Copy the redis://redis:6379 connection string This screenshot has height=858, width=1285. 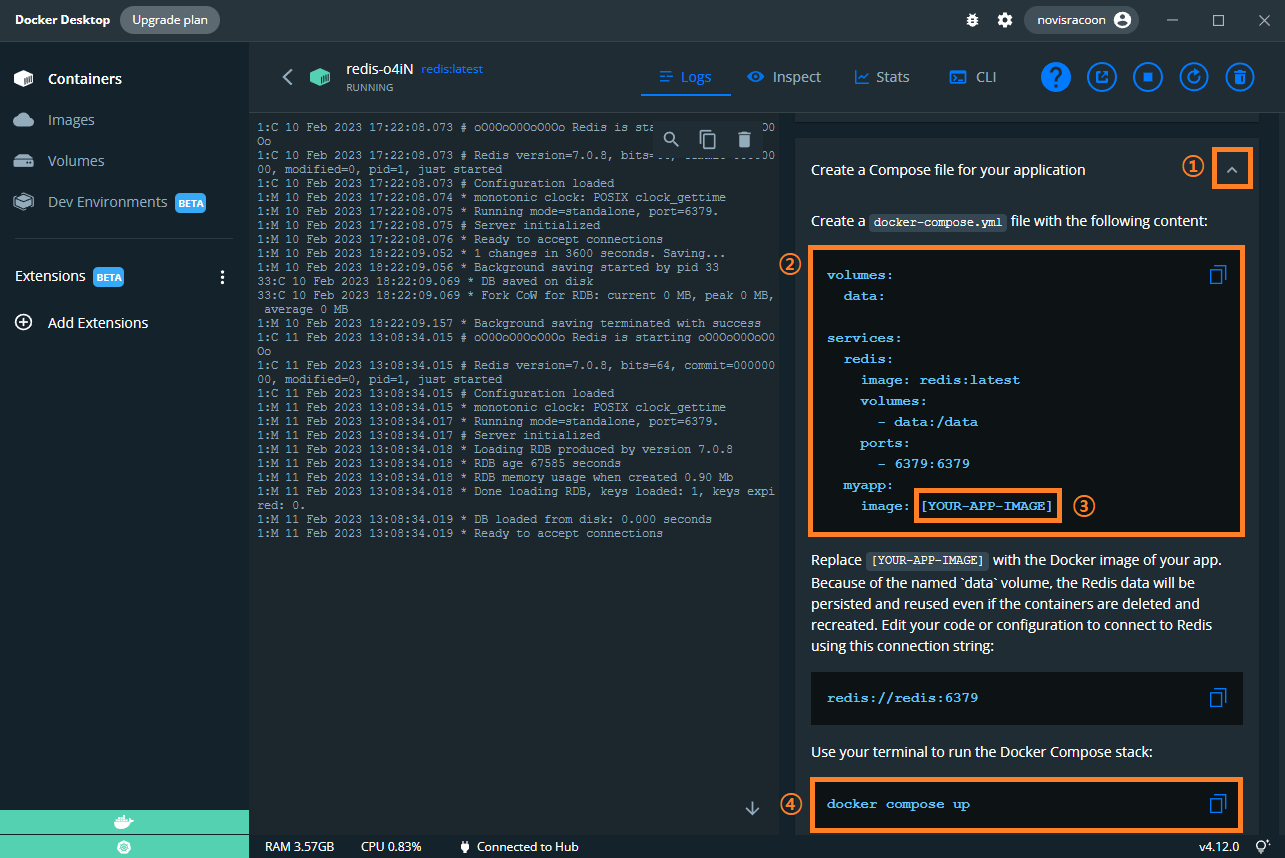tap(1217, 697)
